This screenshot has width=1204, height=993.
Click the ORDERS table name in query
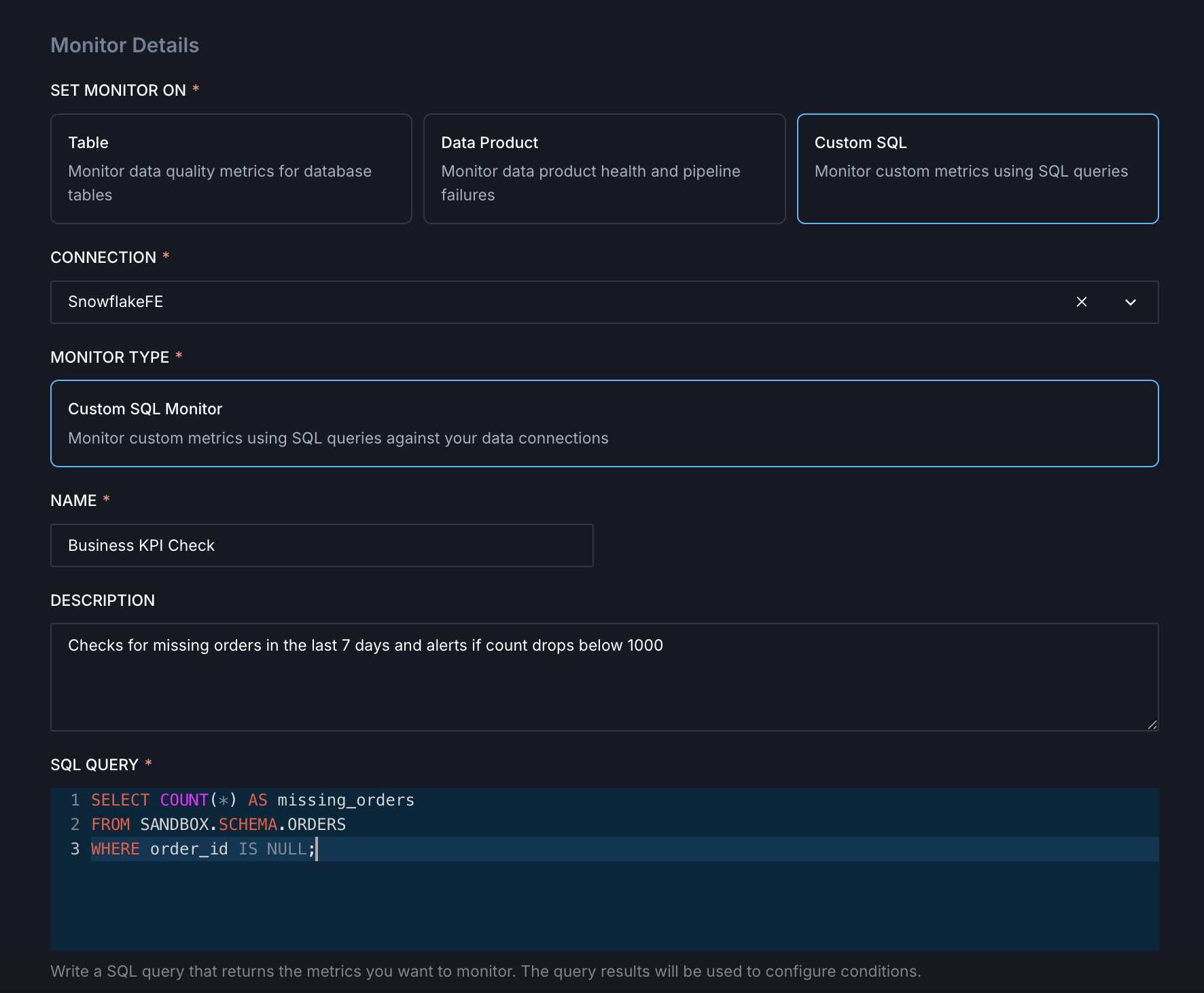click(317, 825)
